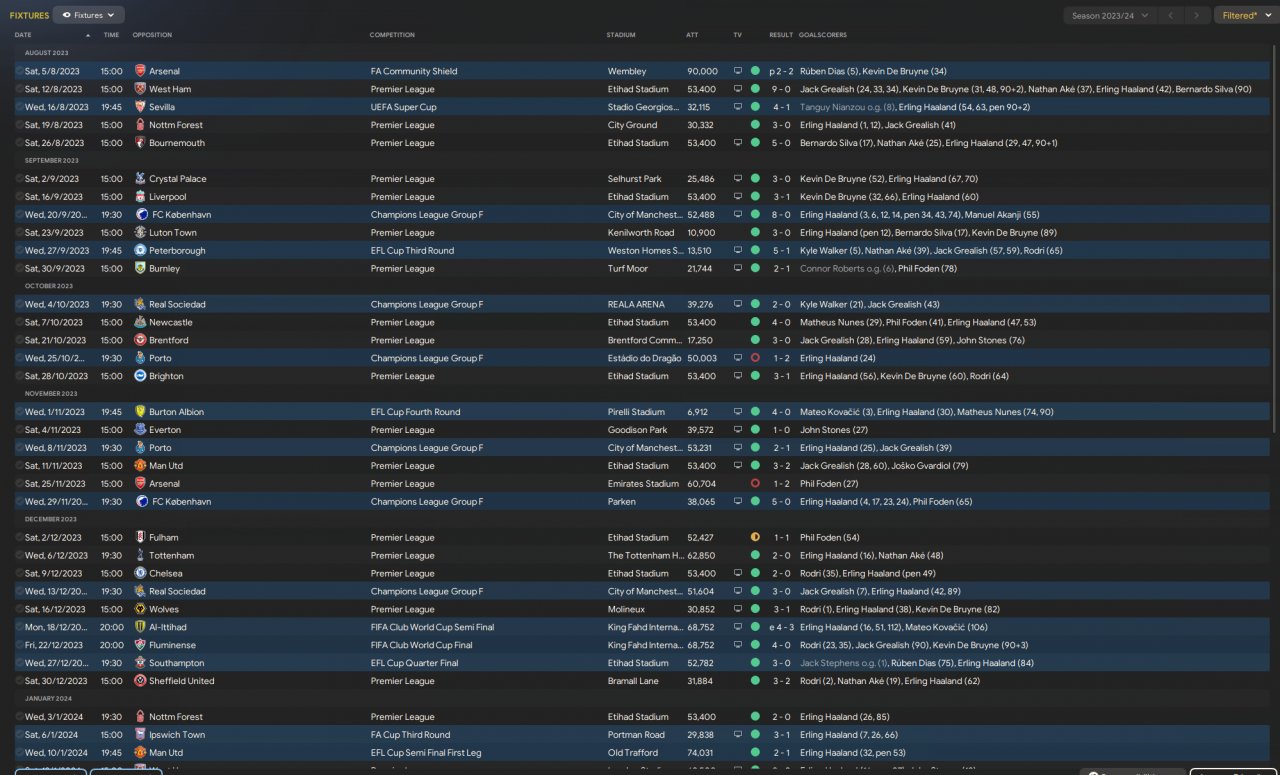Viewport: 1280px width, 775px height.
Task: Click the Sheffield United opposition name
Action: click(x=182, y=681)
